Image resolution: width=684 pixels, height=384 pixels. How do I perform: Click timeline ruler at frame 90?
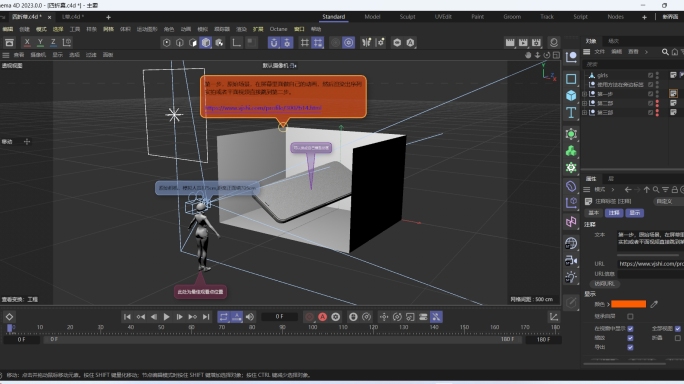[x=282, y=327]
